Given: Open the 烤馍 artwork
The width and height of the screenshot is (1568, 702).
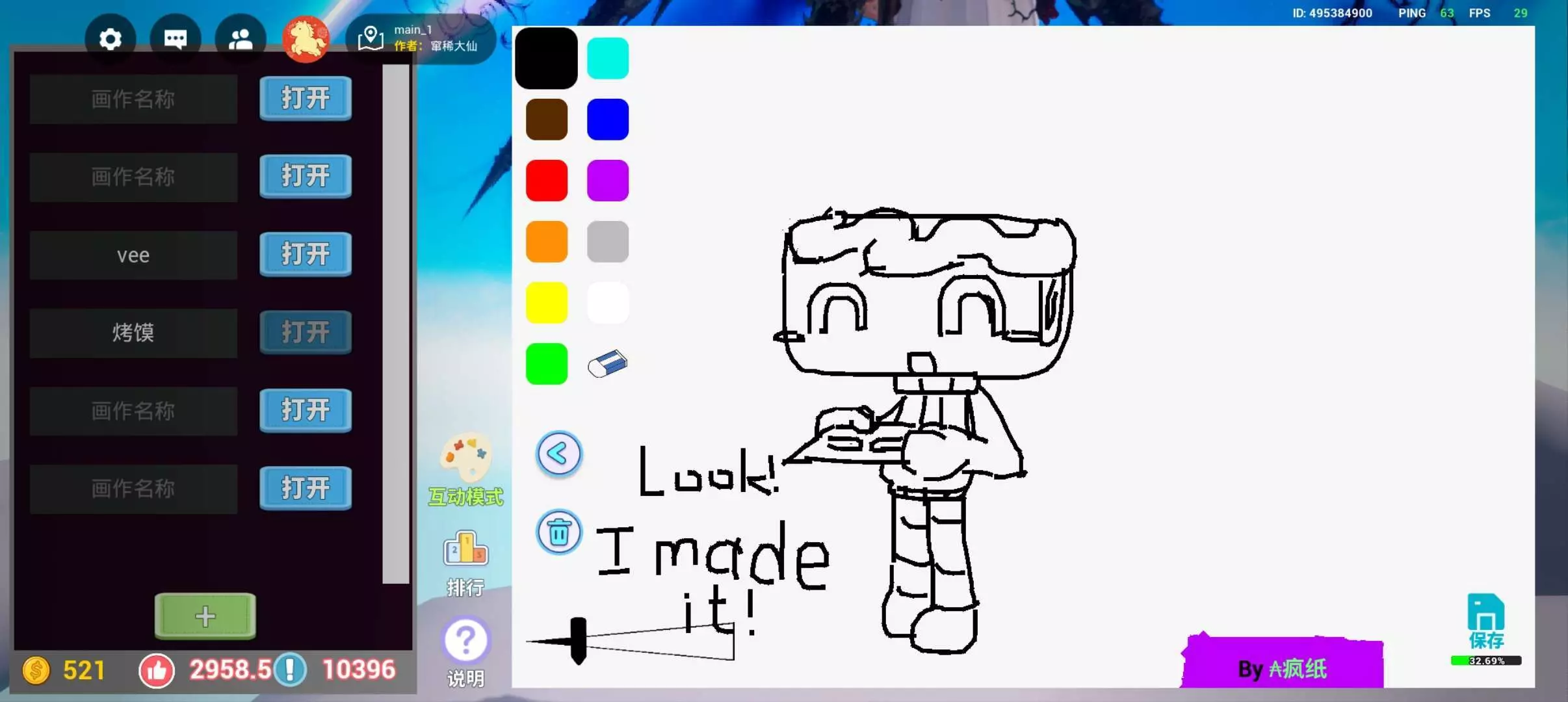Looking at the screenshot, I should [305, 332].
